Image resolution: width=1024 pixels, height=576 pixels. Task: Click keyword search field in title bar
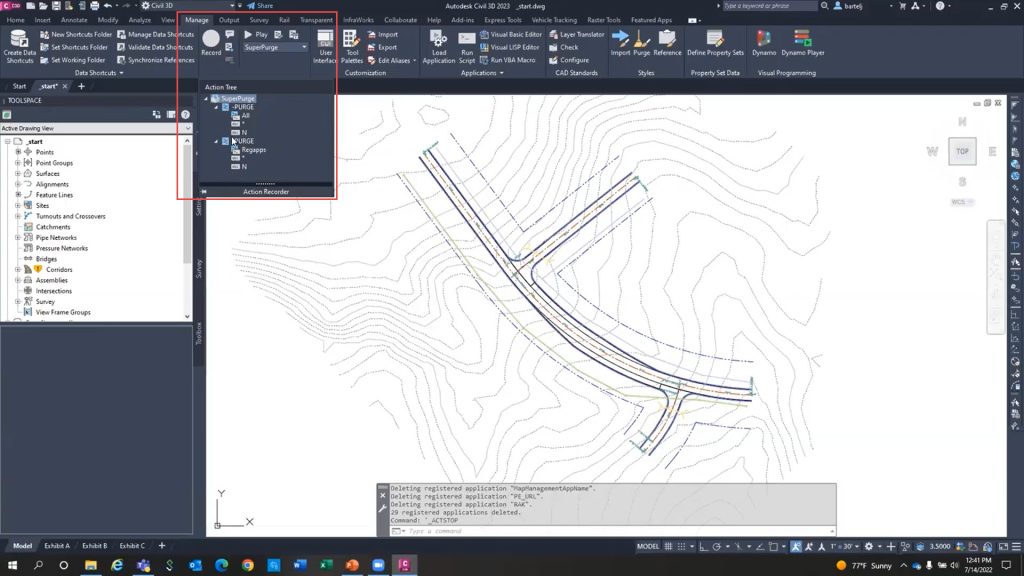(769, 6)
